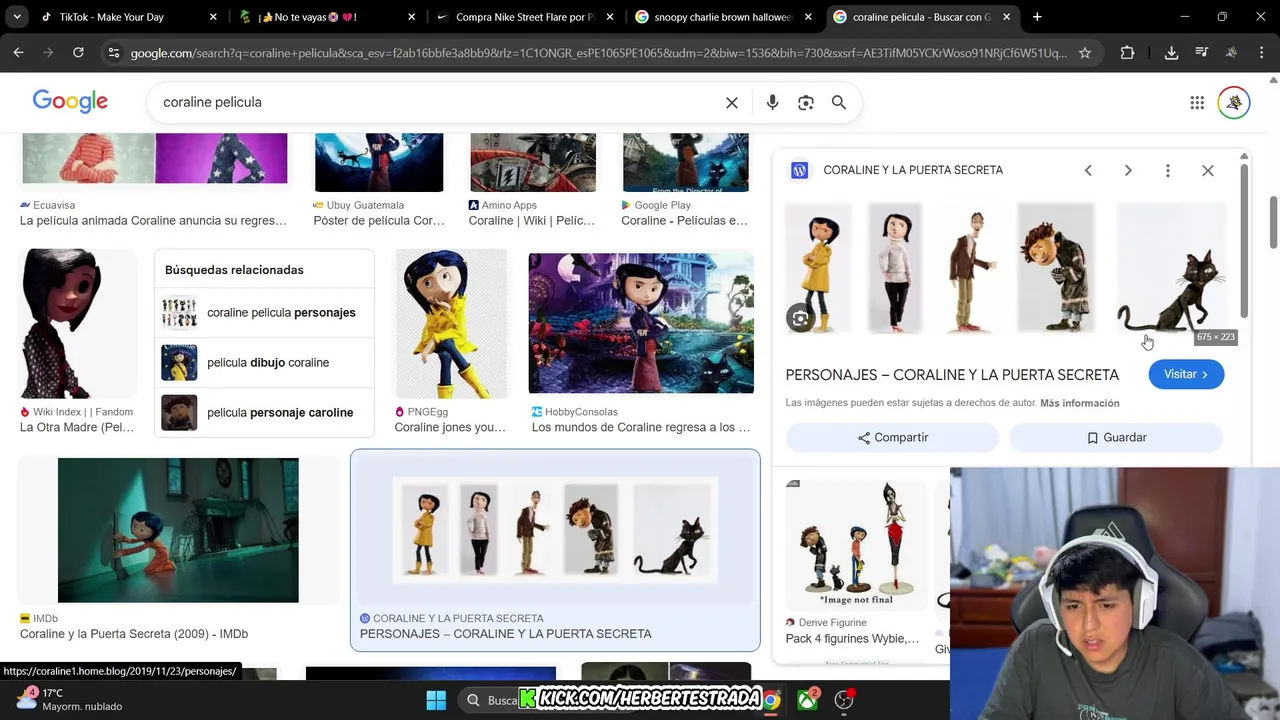
Task: Switch to the Compra Nike Street Flare tab
Action: pos(525,17)
